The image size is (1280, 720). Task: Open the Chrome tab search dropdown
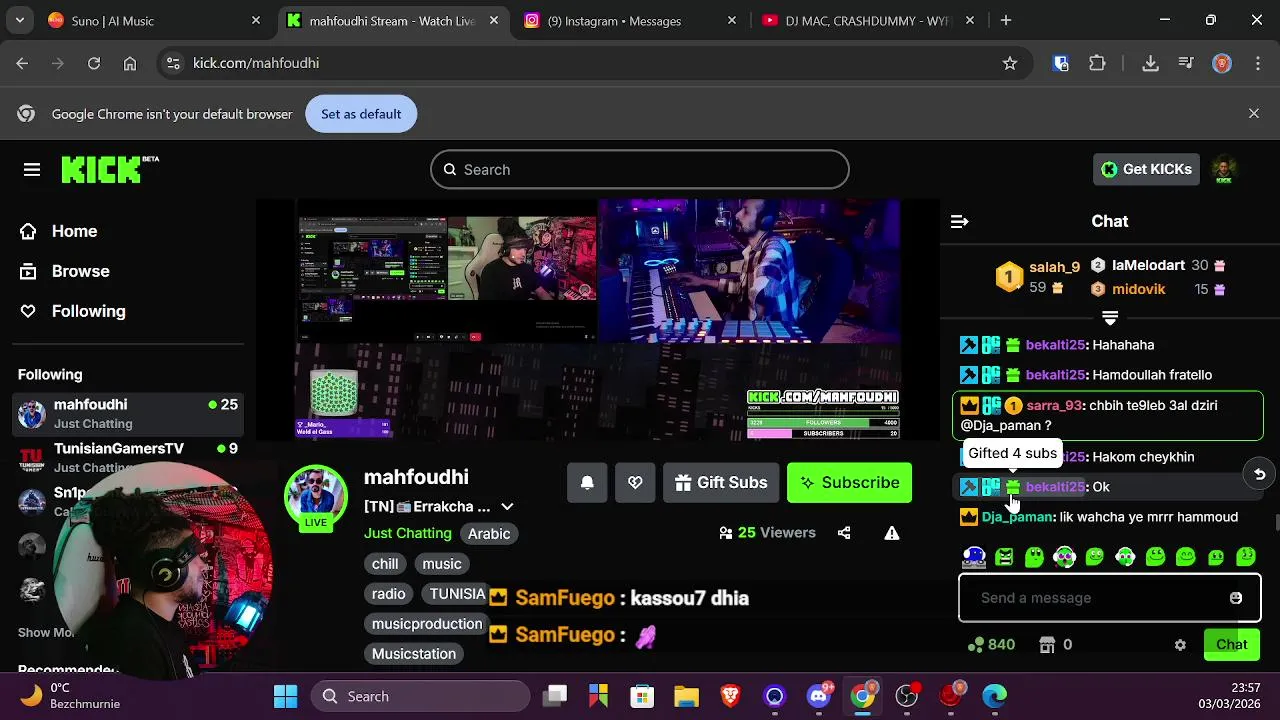pos(20,20)
